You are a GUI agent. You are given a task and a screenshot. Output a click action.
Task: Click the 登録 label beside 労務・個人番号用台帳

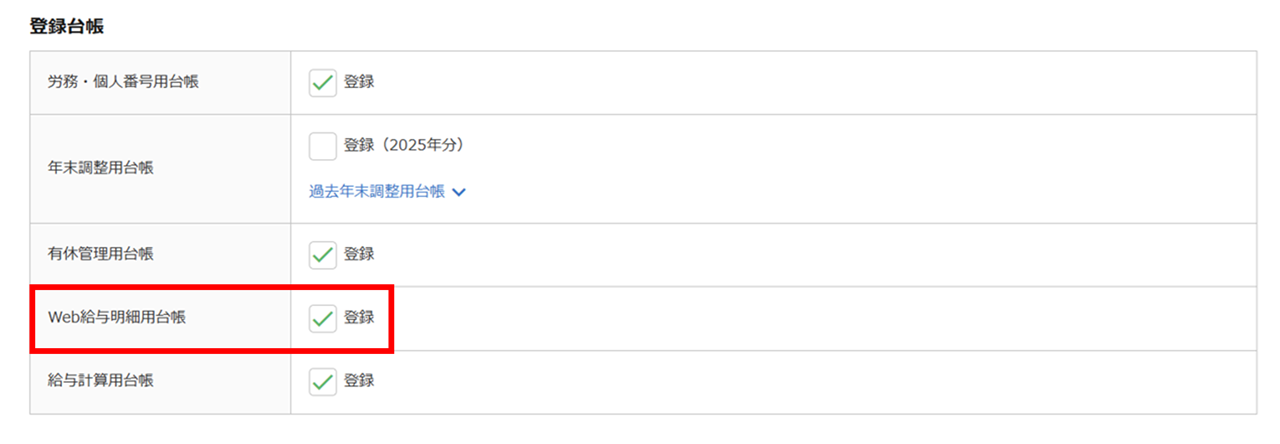tap(359, 82)
